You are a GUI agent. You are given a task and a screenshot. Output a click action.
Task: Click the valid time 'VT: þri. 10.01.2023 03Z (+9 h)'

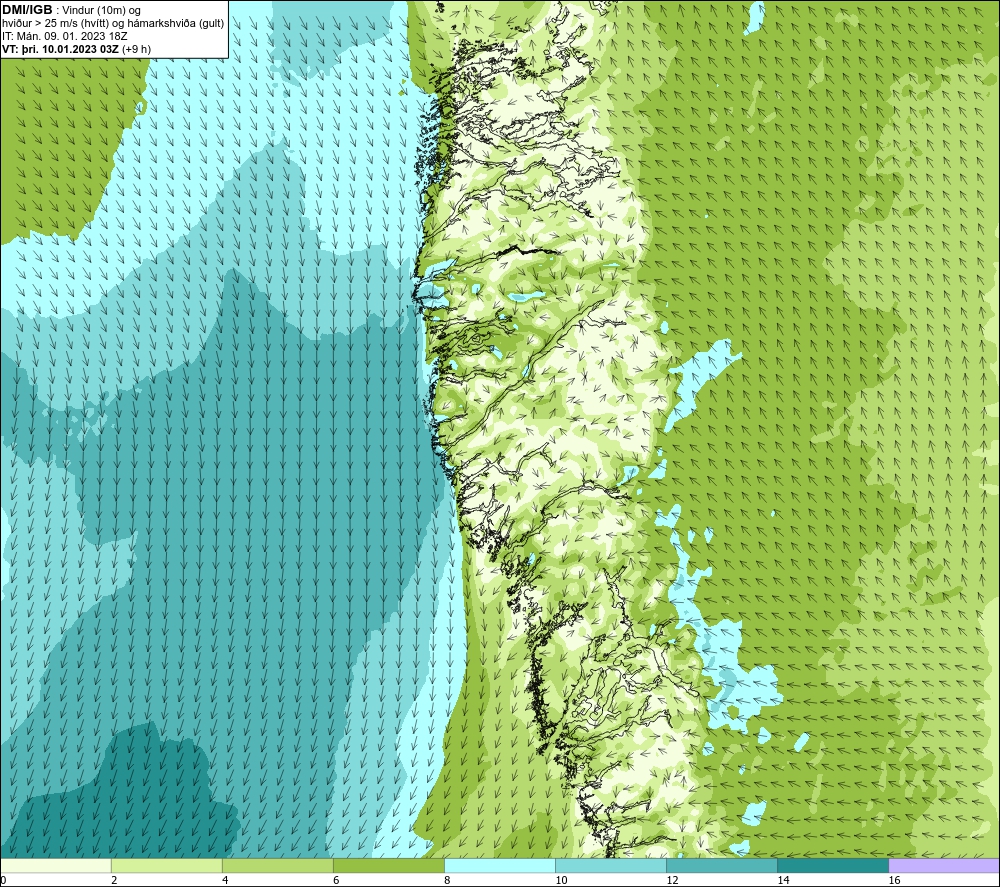tap(77, 49)
